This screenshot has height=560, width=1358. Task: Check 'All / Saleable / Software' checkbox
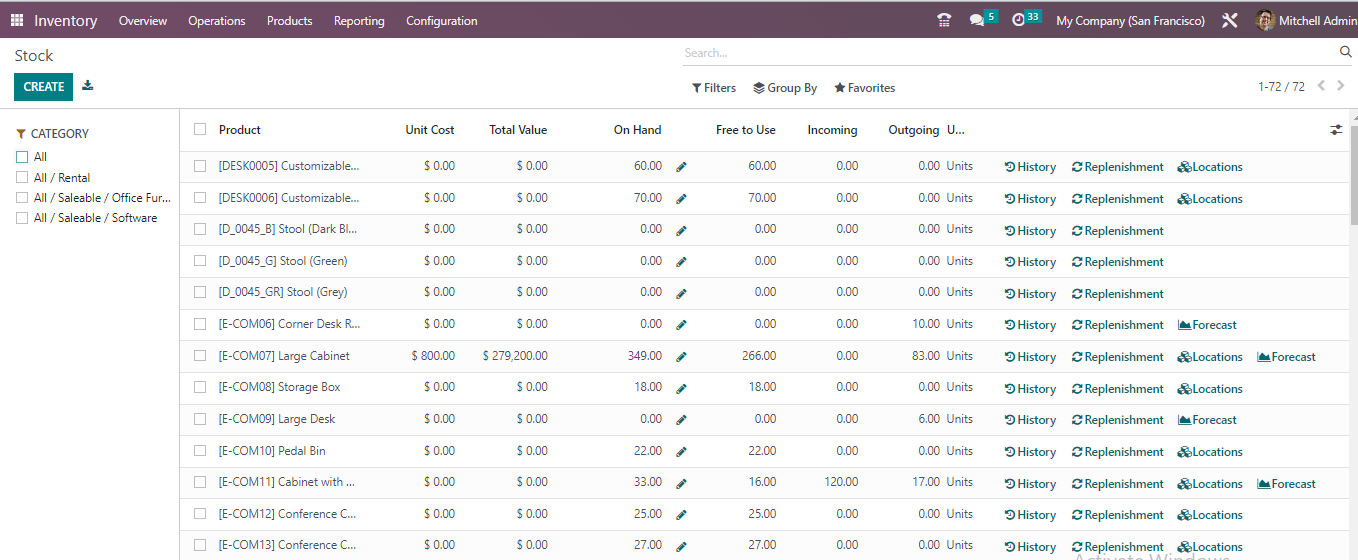tap(22, 217)
